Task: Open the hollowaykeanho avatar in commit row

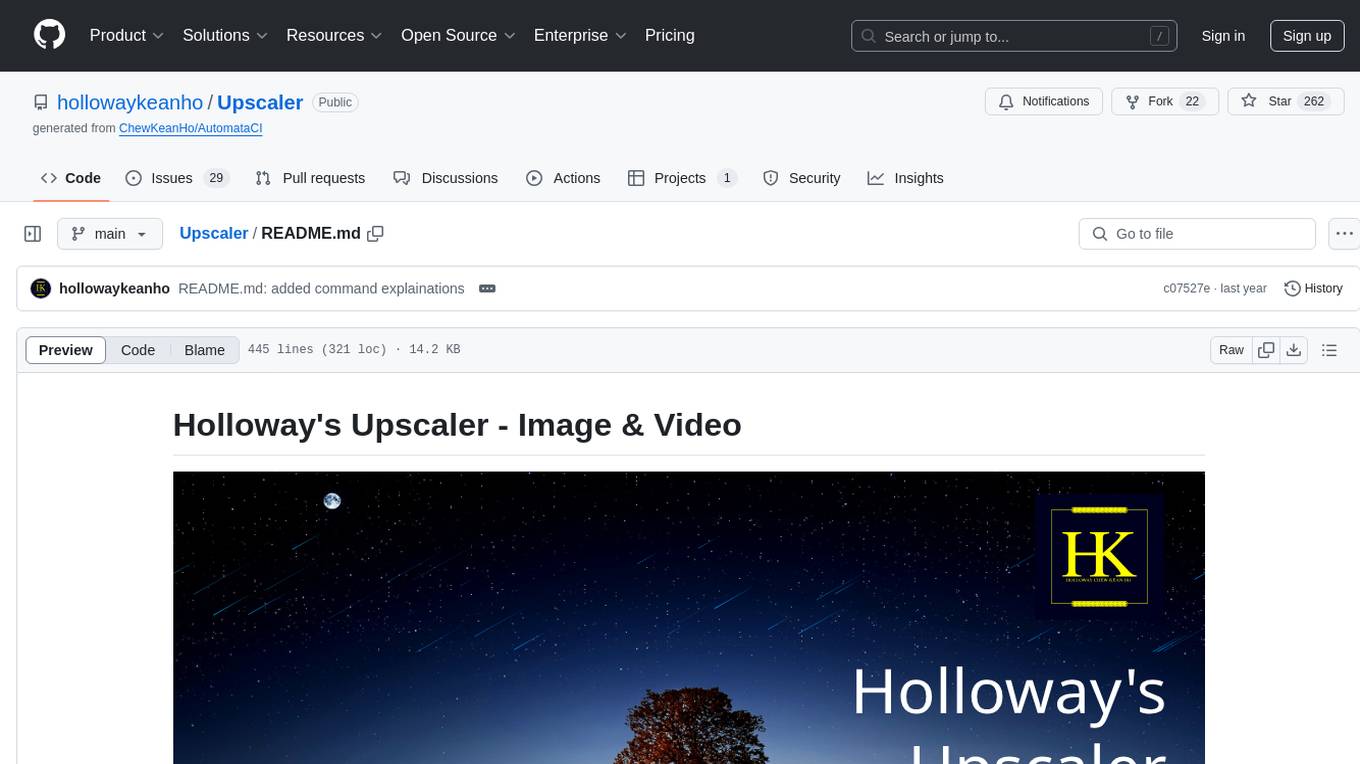Action: [x=41, y=288]
